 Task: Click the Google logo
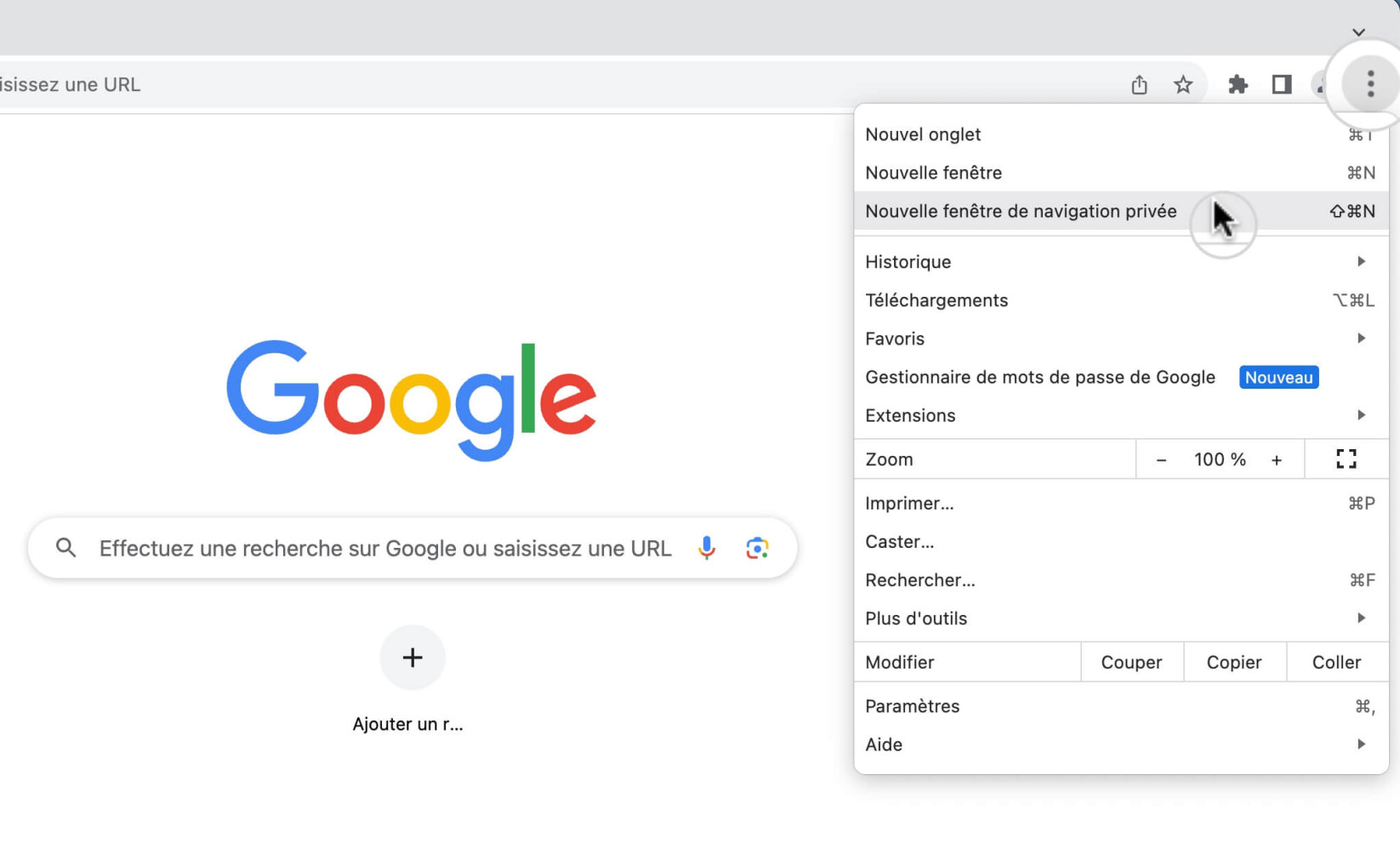[x=411, y=400]
